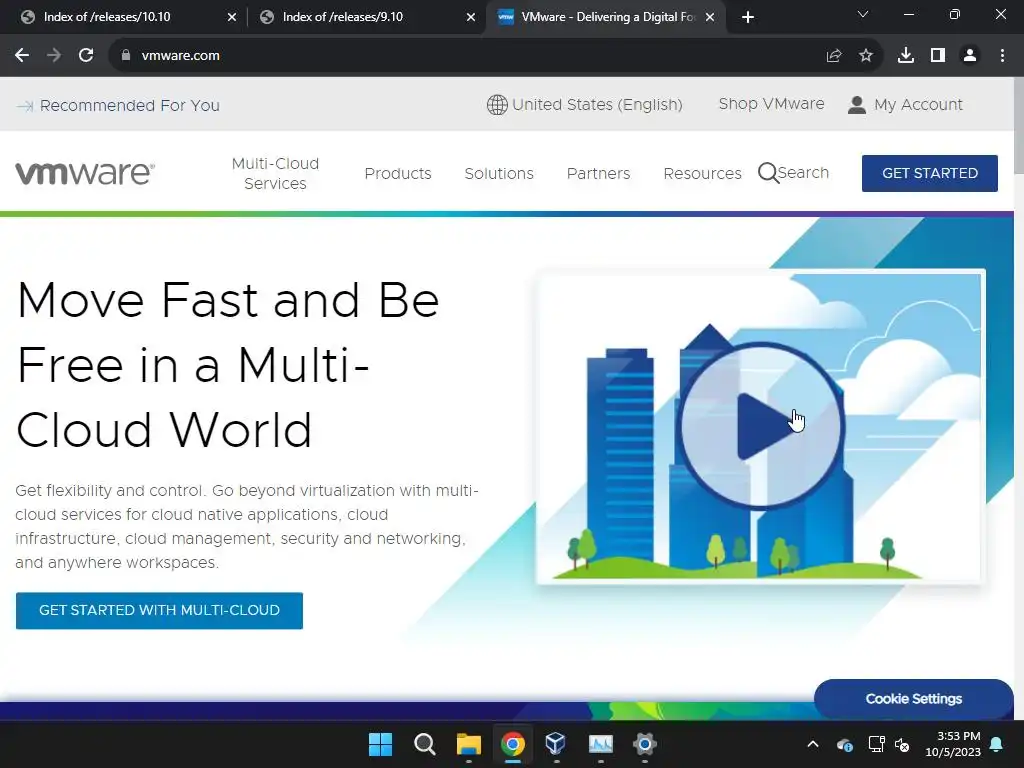
Task: Click the Chrome taskbar icon
Action: [x=513, y=744]
